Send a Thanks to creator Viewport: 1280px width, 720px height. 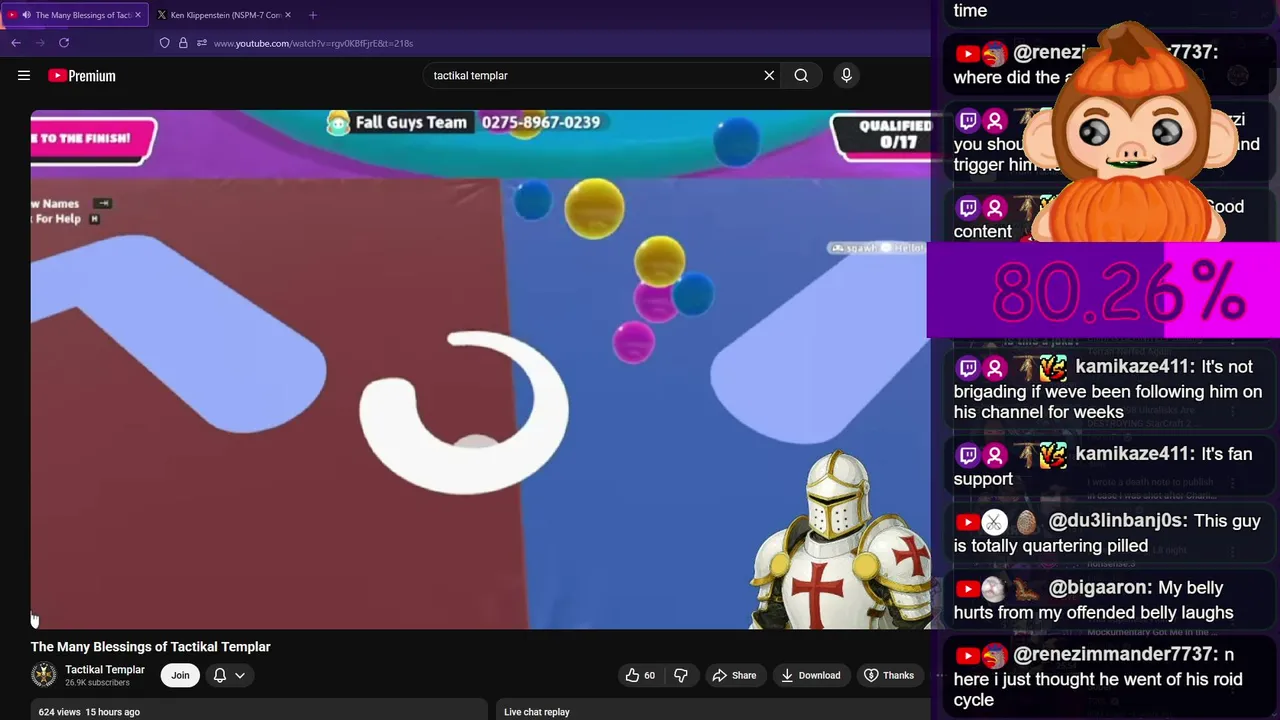click(x=889, y=675)
